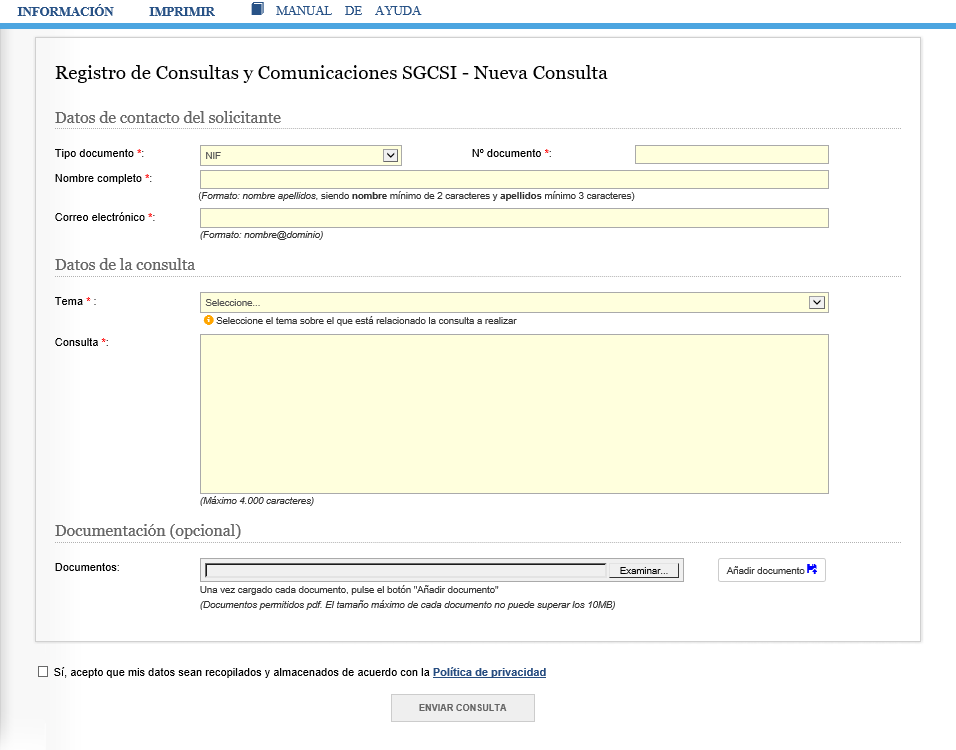Open the Política de privacidad link
The height and width of the screenshot is (750, 956).
[489, 673]
